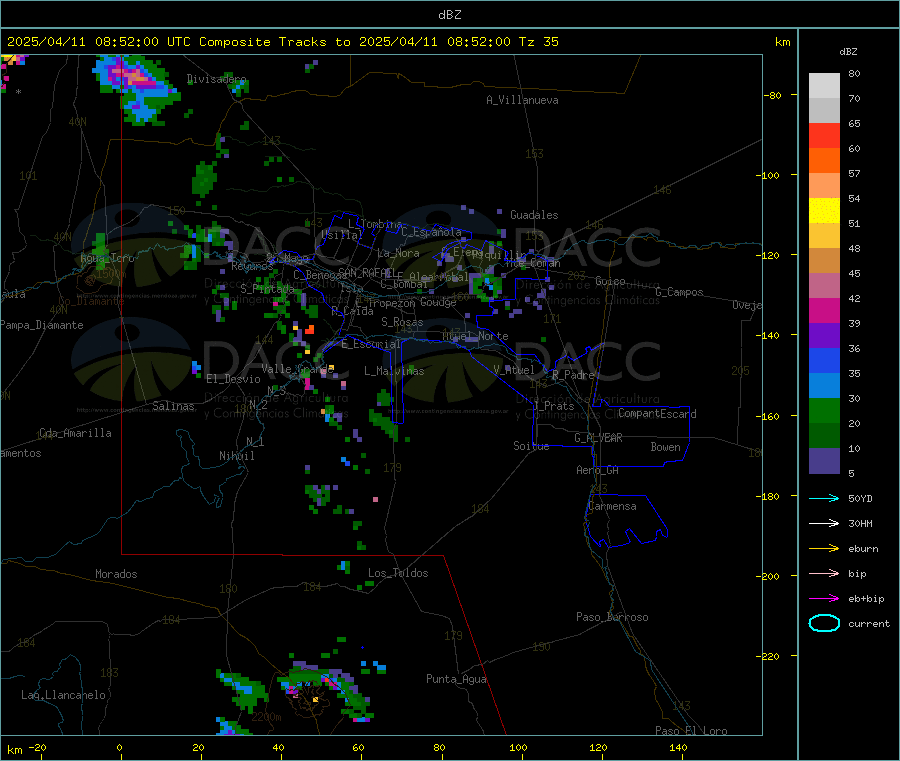The width and height of the screenshot is (900, 761).
Task: Click the red 65 dBZ legend swatch
Action: tap(824, 135)
